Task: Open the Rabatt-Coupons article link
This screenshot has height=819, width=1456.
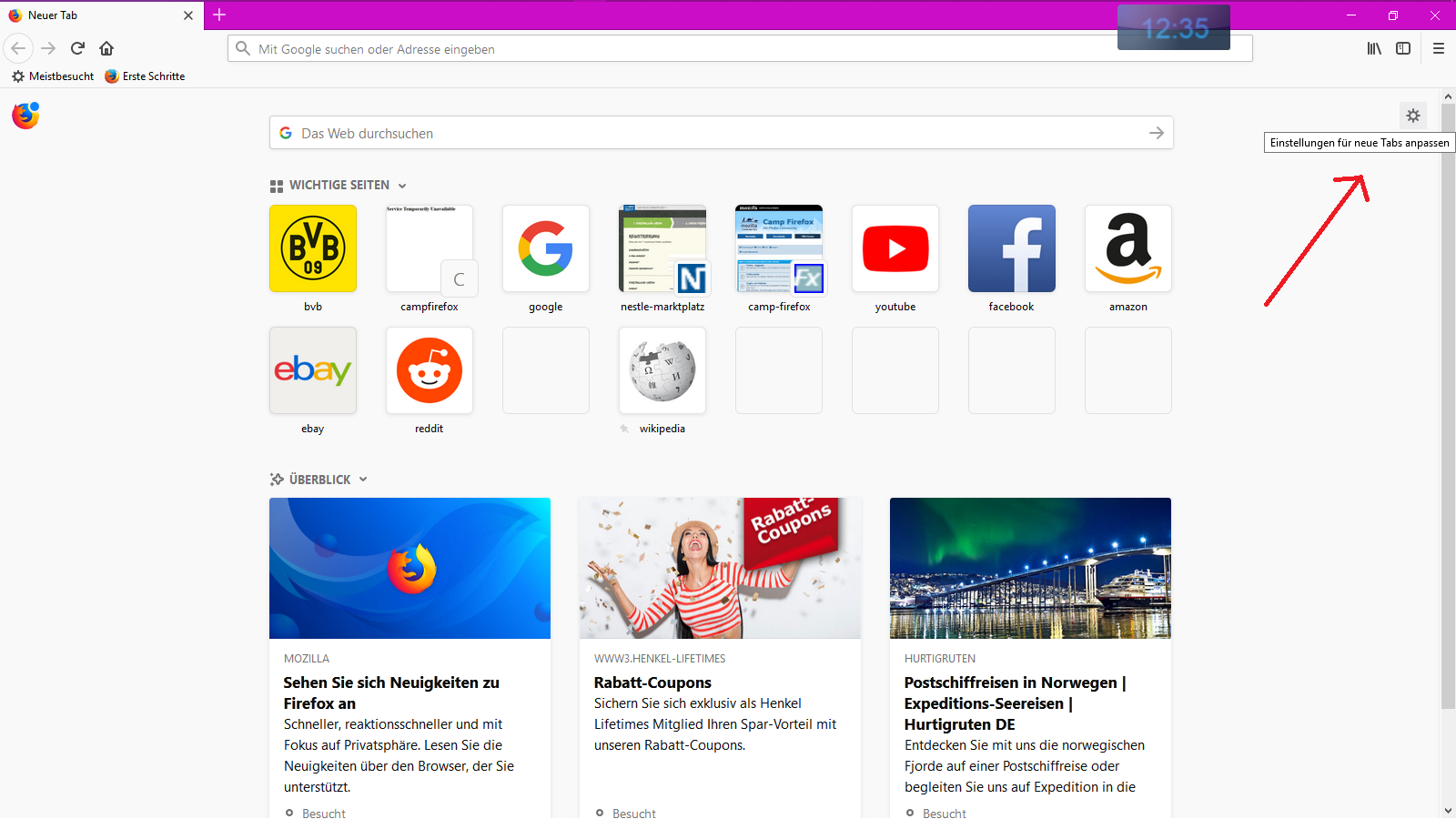Action: tap(652, 682)
